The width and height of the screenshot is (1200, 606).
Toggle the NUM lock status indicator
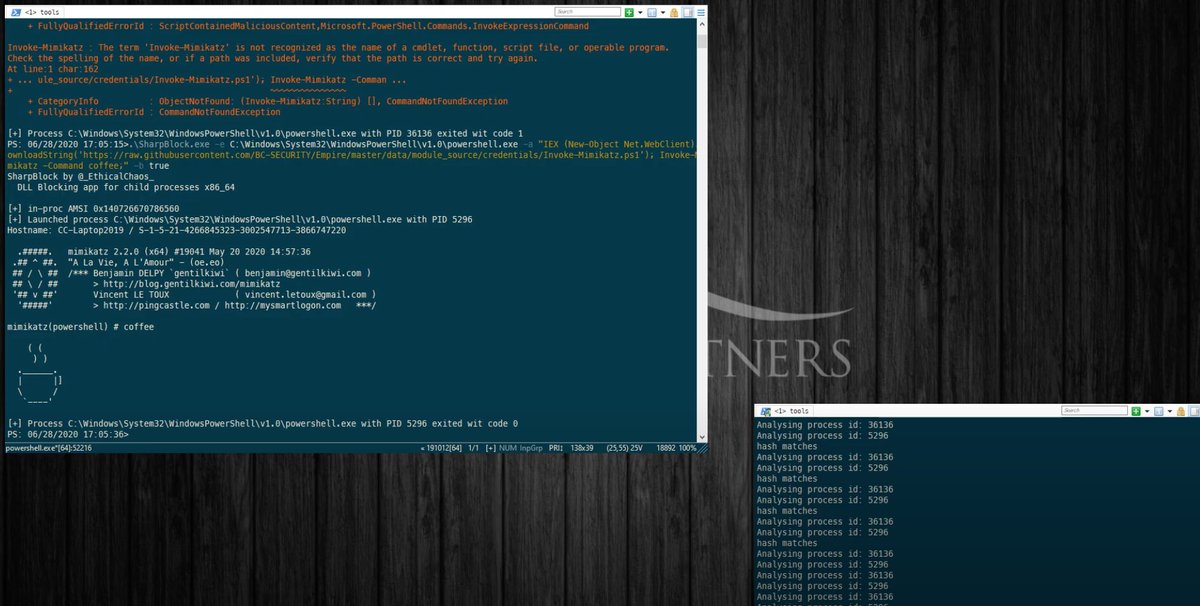tap(508, 448)
